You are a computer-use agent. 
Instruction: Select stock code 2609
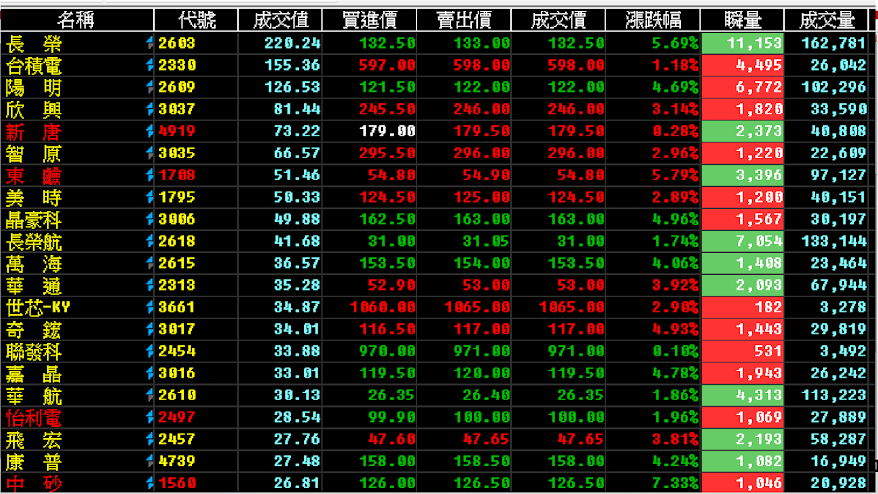click(x=177, y=87)
